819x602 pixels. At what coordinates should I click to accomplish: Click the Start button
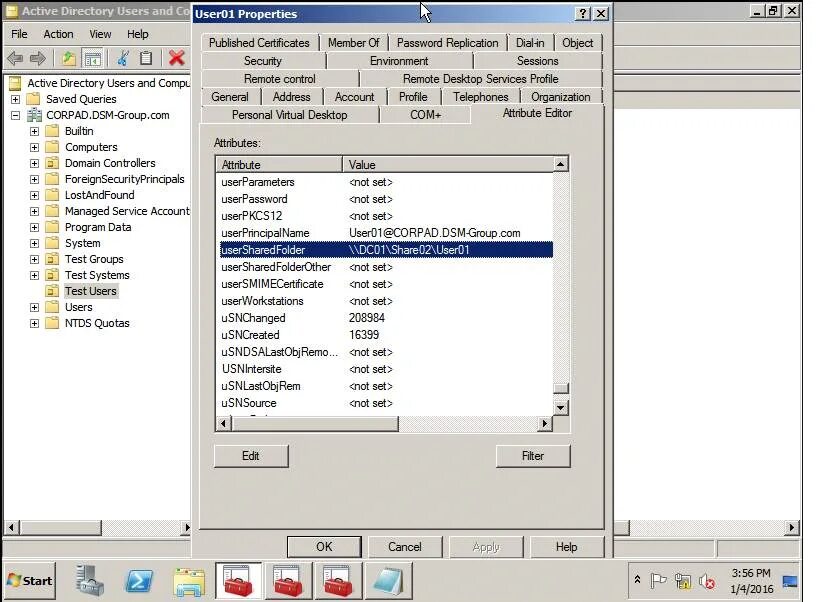click(x=30, y=581)
